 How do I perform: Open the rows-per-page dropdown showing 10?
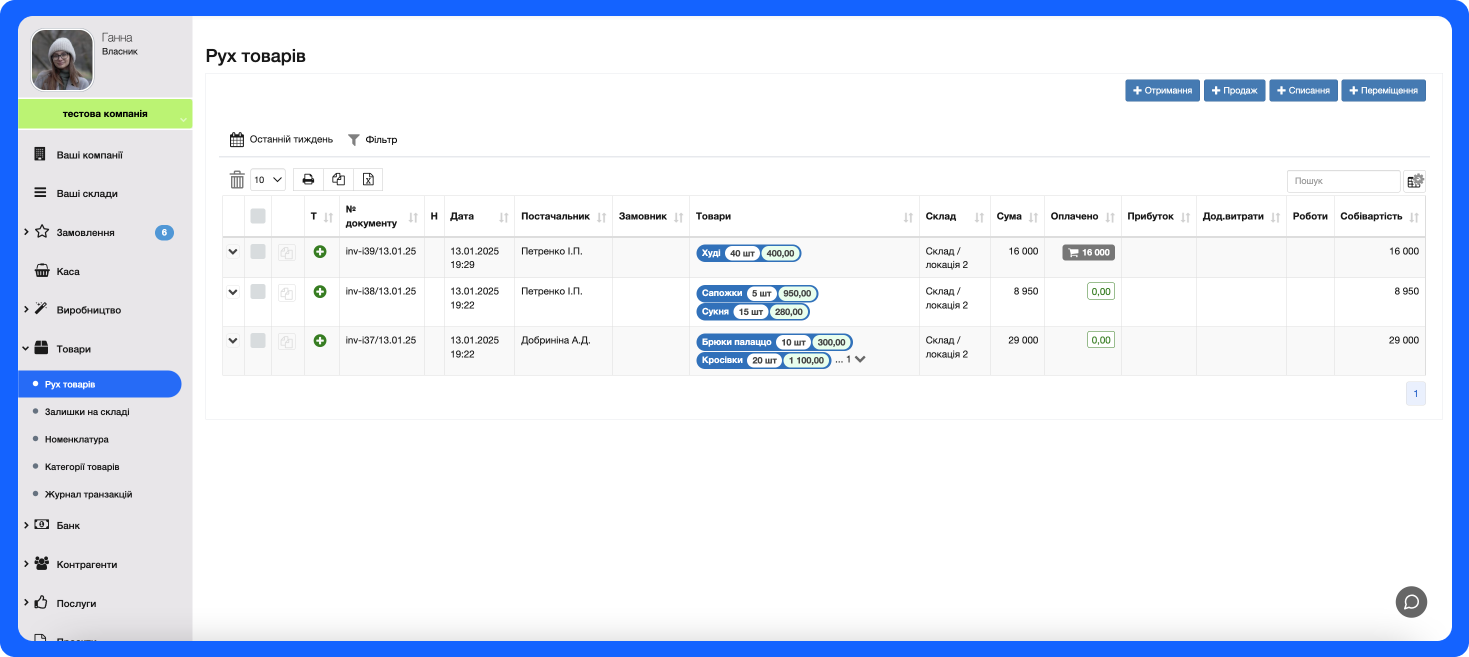[x=267, y=180]
